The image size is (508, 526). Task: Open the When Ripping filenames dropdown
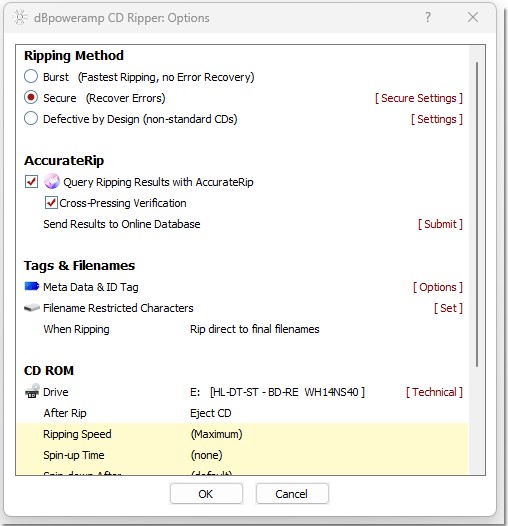tap(255, 329)
